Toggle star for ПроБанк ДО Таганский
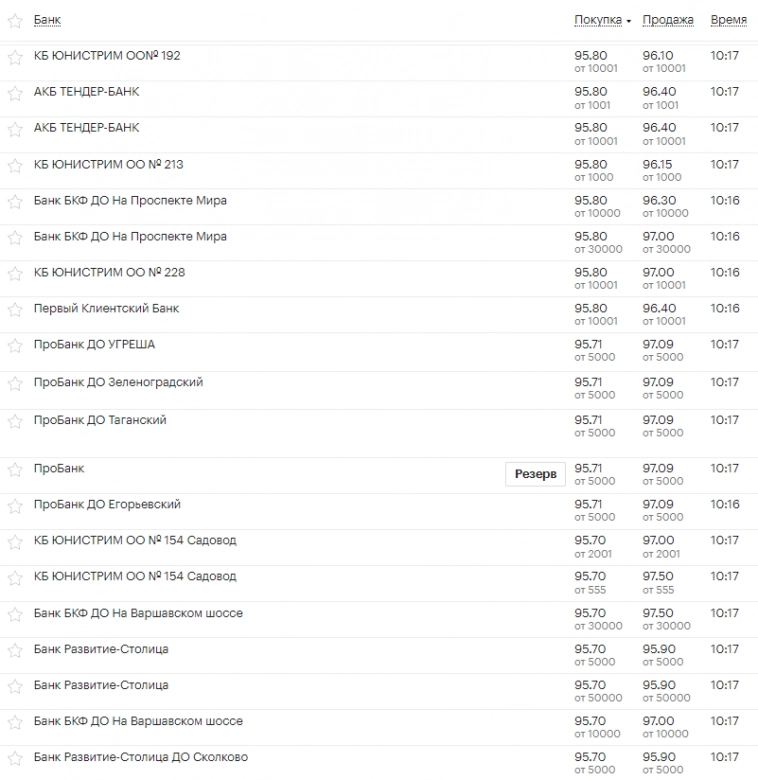The width and height of the screenshot is (758, 780). (15, 422)
